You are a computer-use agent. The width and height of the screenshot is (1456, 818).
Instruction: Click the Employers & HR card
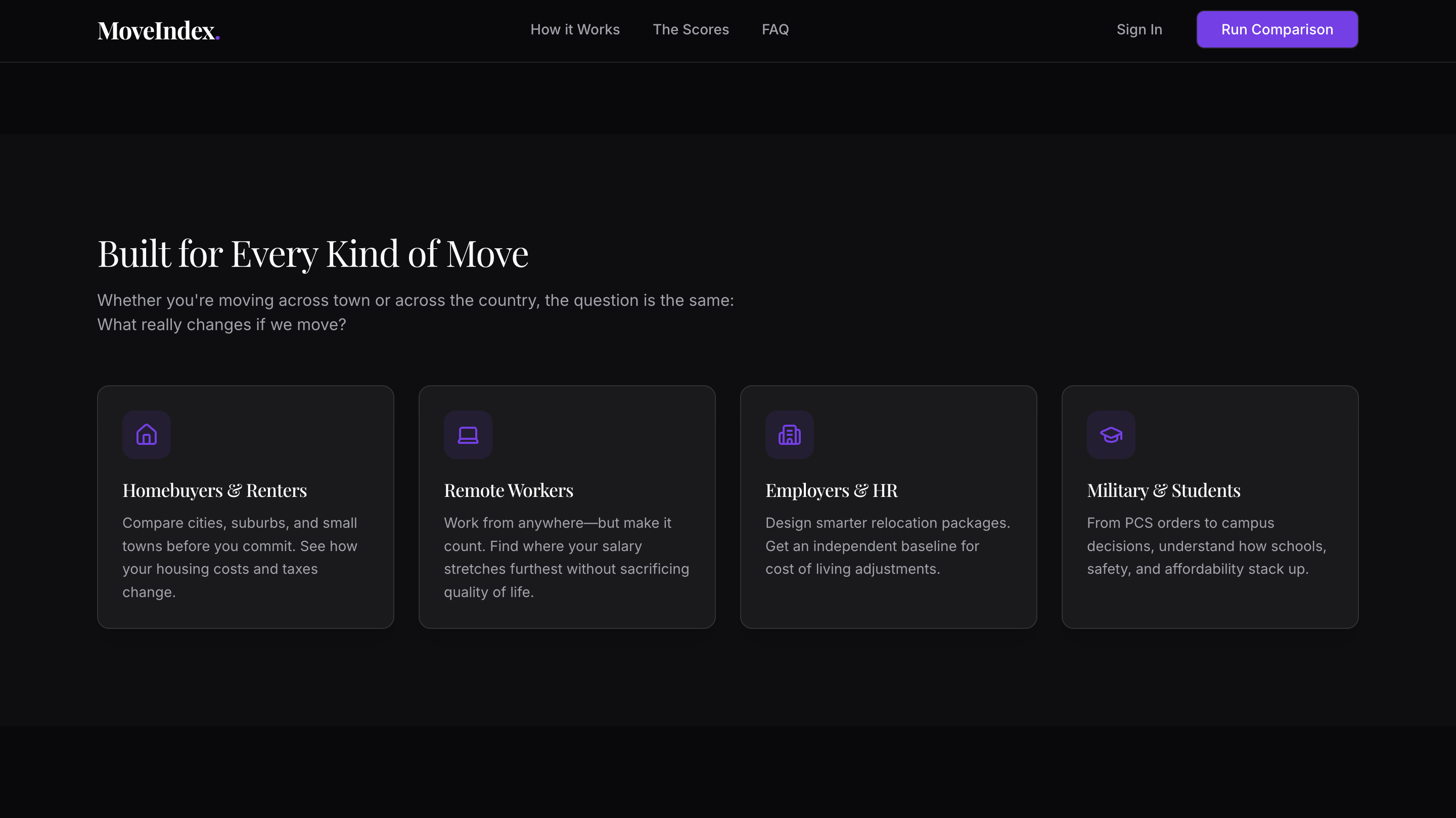click(889, 507)
